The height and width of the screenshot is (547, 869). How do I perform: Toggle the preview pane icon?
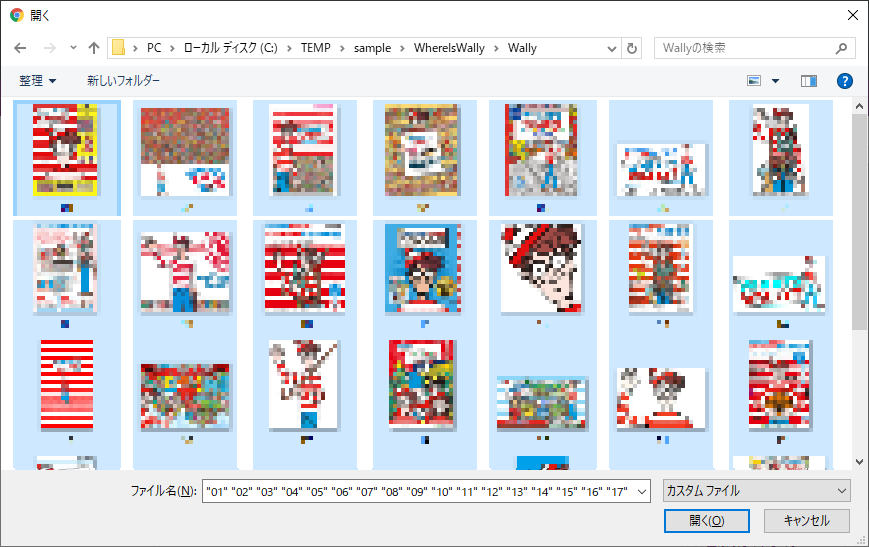pyautogui.click(x=809, y=81)
